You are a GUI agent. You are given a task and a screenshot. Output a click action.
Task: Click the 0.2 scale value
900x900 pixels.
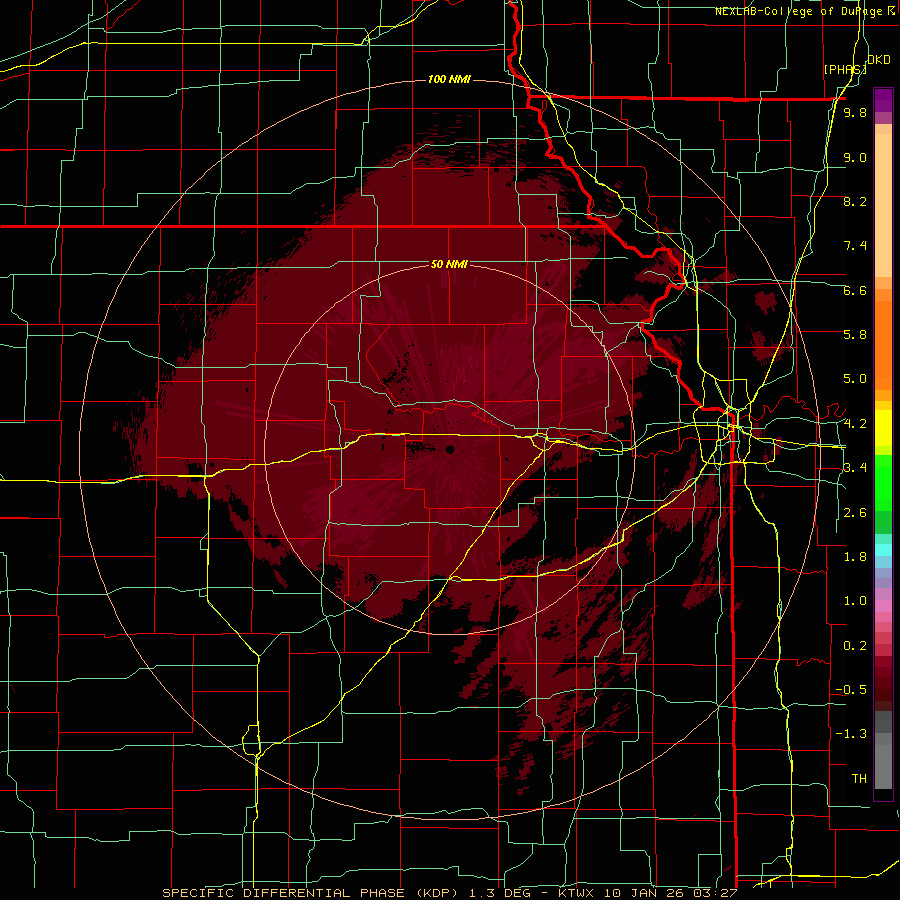point(855,646)
